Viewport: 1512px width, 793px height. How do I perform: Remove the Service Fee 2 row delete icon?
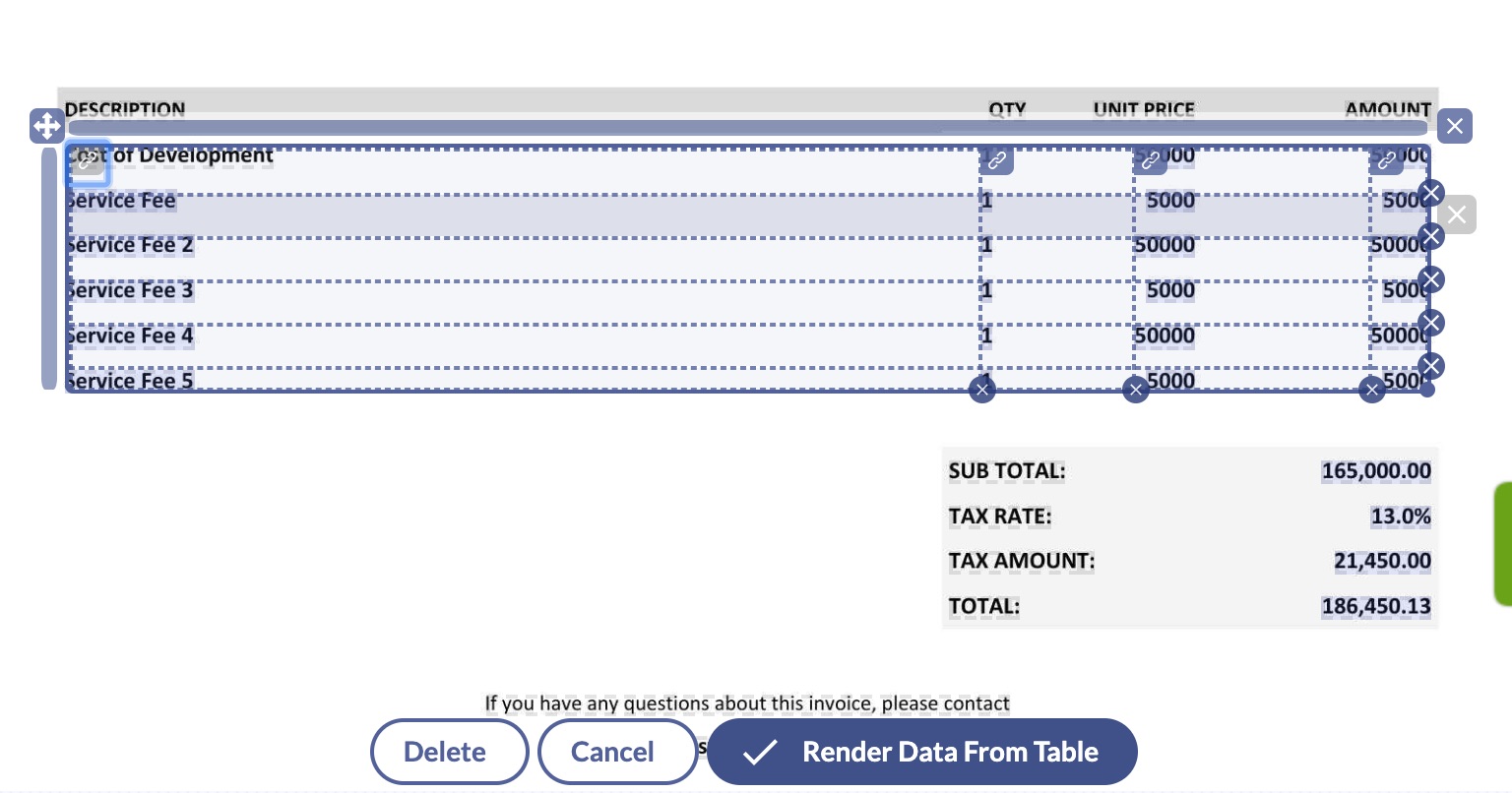(x=1431, y=236)
